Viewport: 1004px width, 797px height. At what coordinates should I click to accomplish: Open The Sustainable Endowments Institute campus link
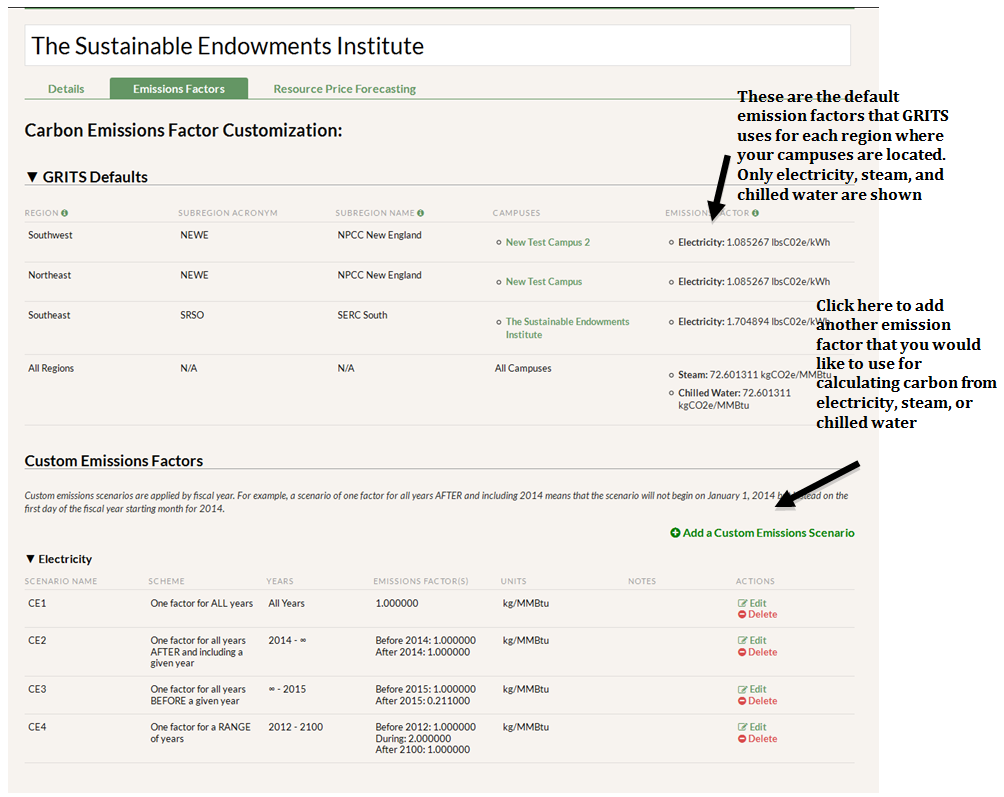(x=567, y=328)
